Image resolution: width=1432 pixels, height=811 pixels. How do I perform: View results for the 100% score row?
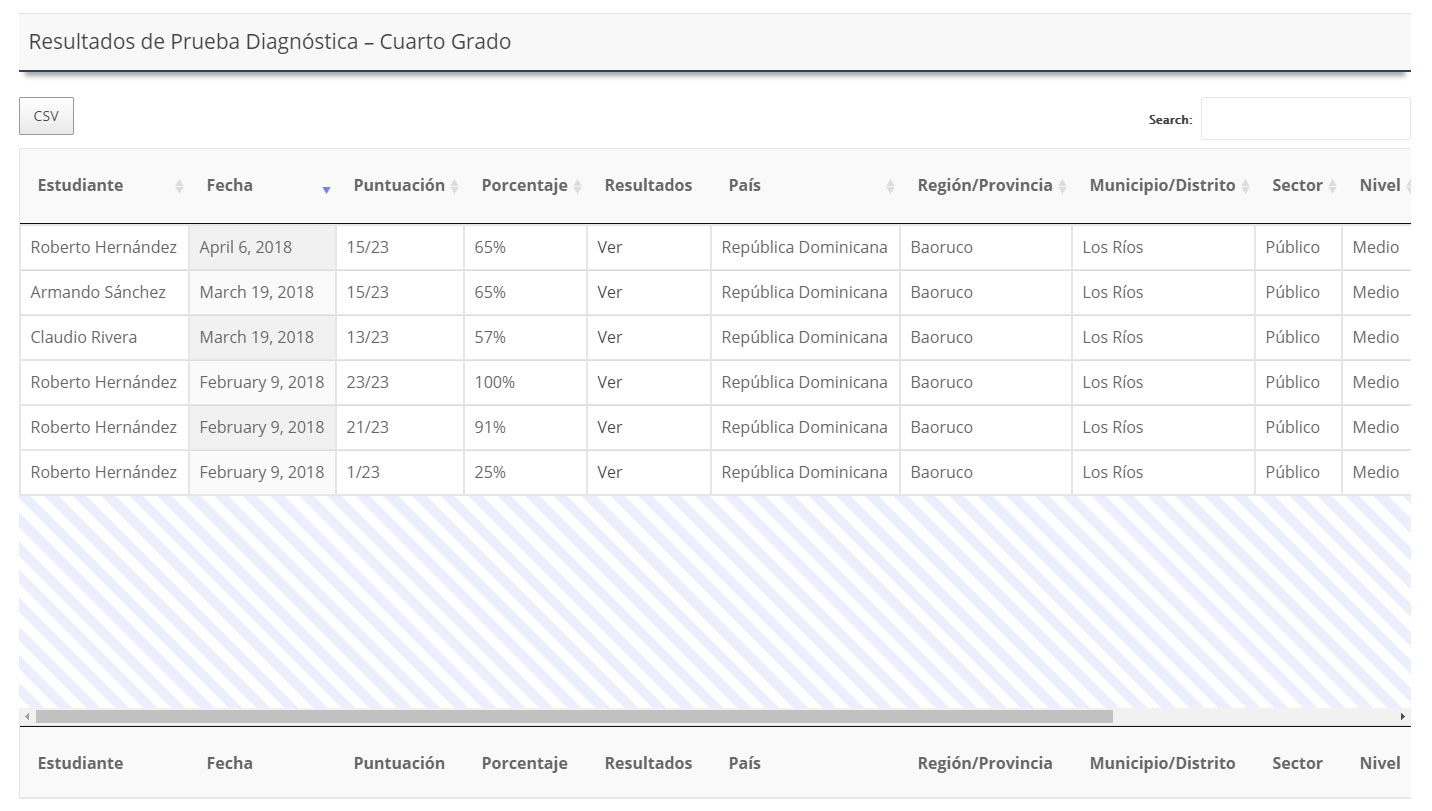point(609,382)
